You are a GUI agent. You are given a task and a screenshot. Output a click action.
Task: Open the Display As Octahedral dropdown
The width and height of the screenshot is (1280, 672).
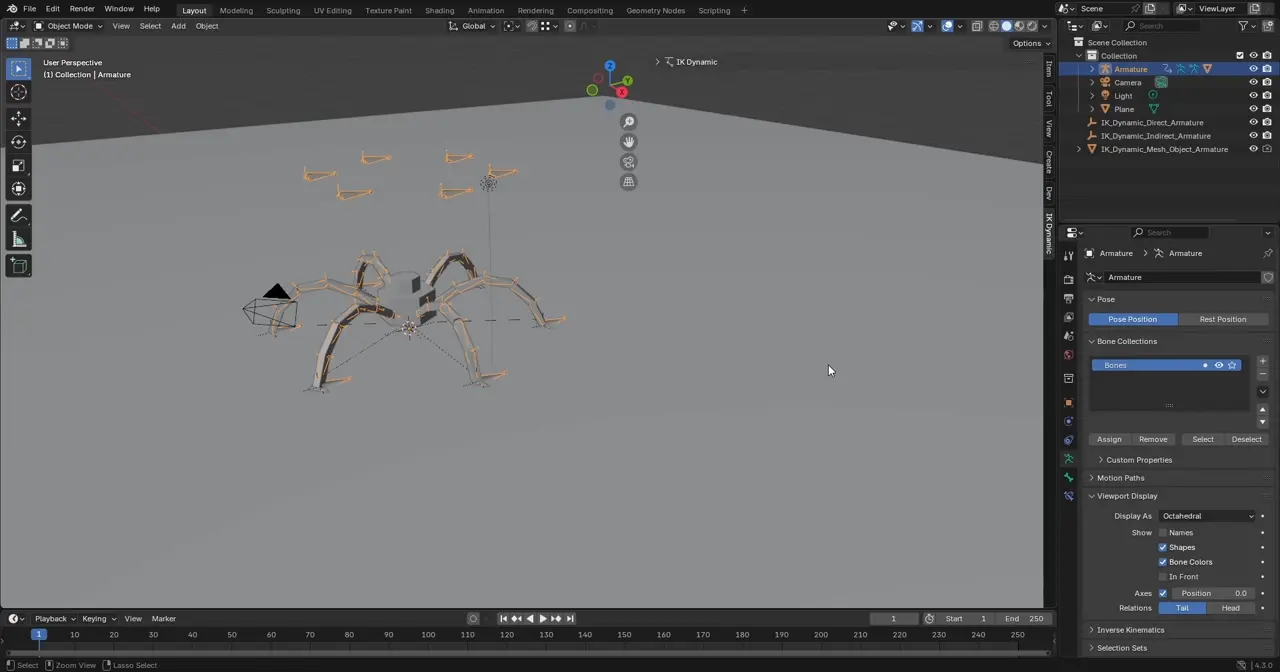[x=1207, y=516]
